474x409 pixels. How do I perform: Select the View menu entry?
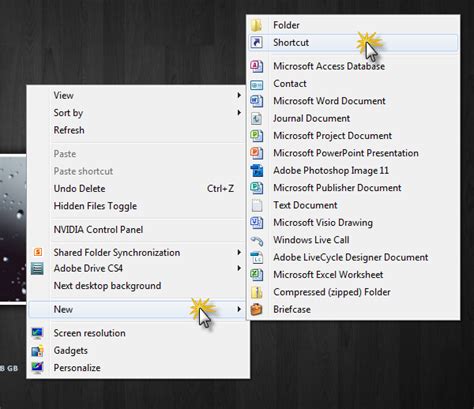[137, 95]
